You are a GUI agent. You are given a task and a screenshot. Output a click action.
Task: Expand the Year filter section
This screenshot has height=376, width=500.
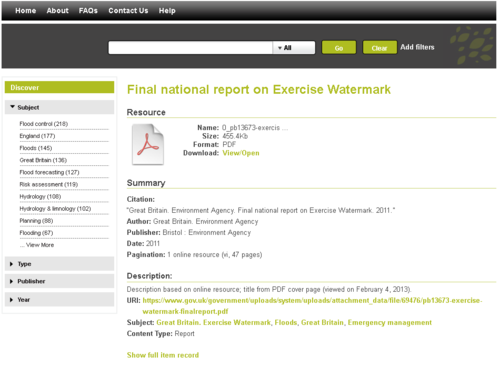point(59,299)
